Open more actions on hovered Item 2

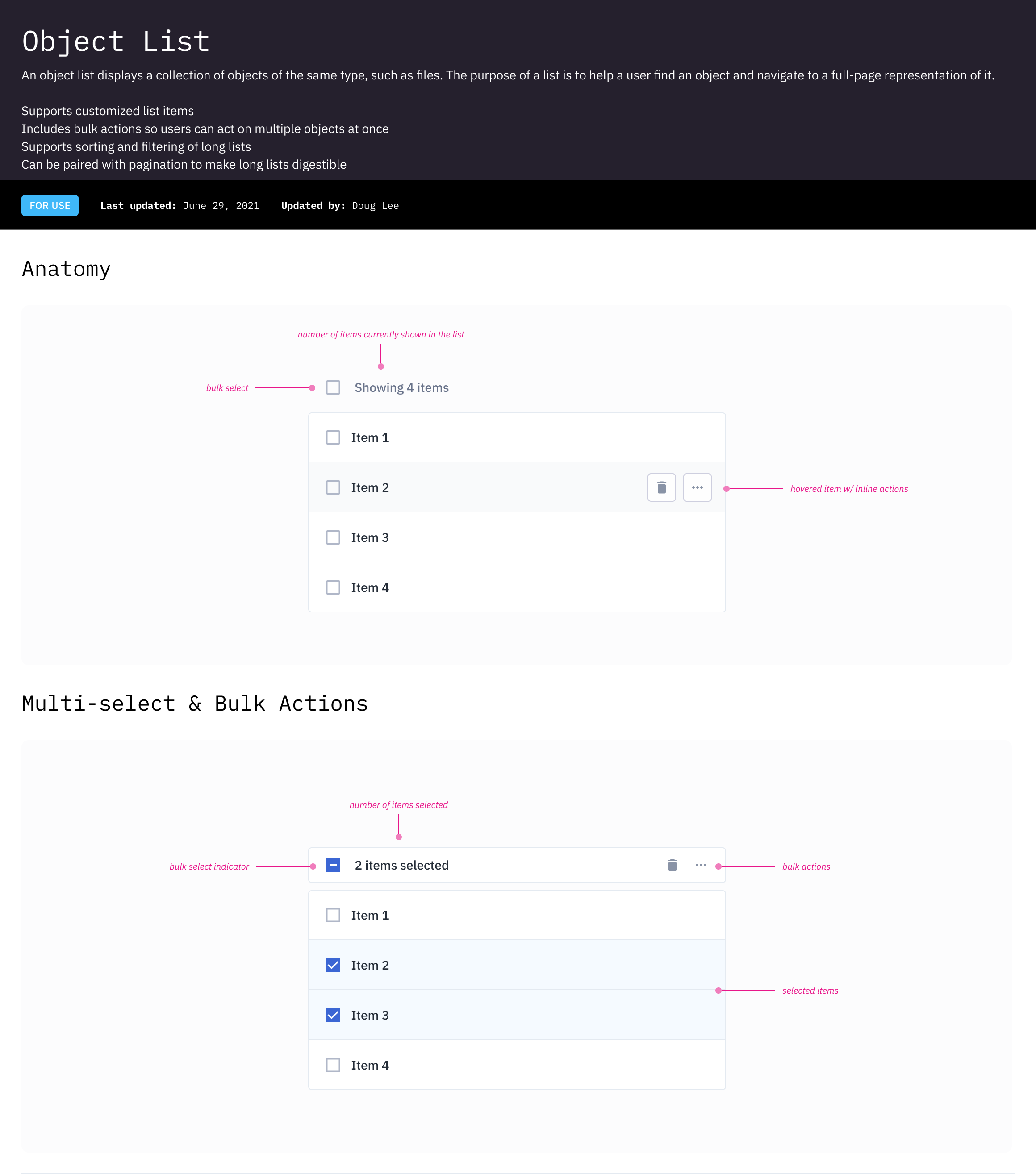697,487
